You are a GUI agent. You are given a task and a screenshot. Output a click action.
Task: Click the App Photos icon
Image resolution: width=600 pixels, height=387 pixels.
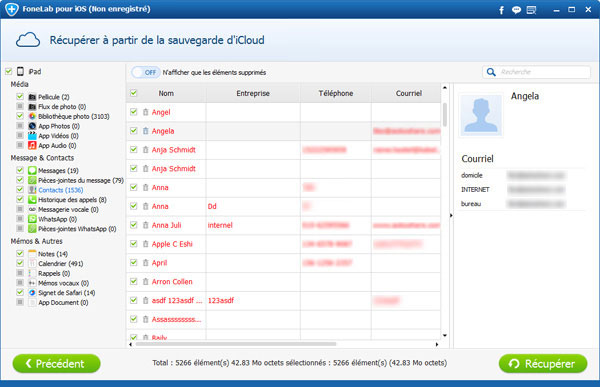(x=32, y=126)
